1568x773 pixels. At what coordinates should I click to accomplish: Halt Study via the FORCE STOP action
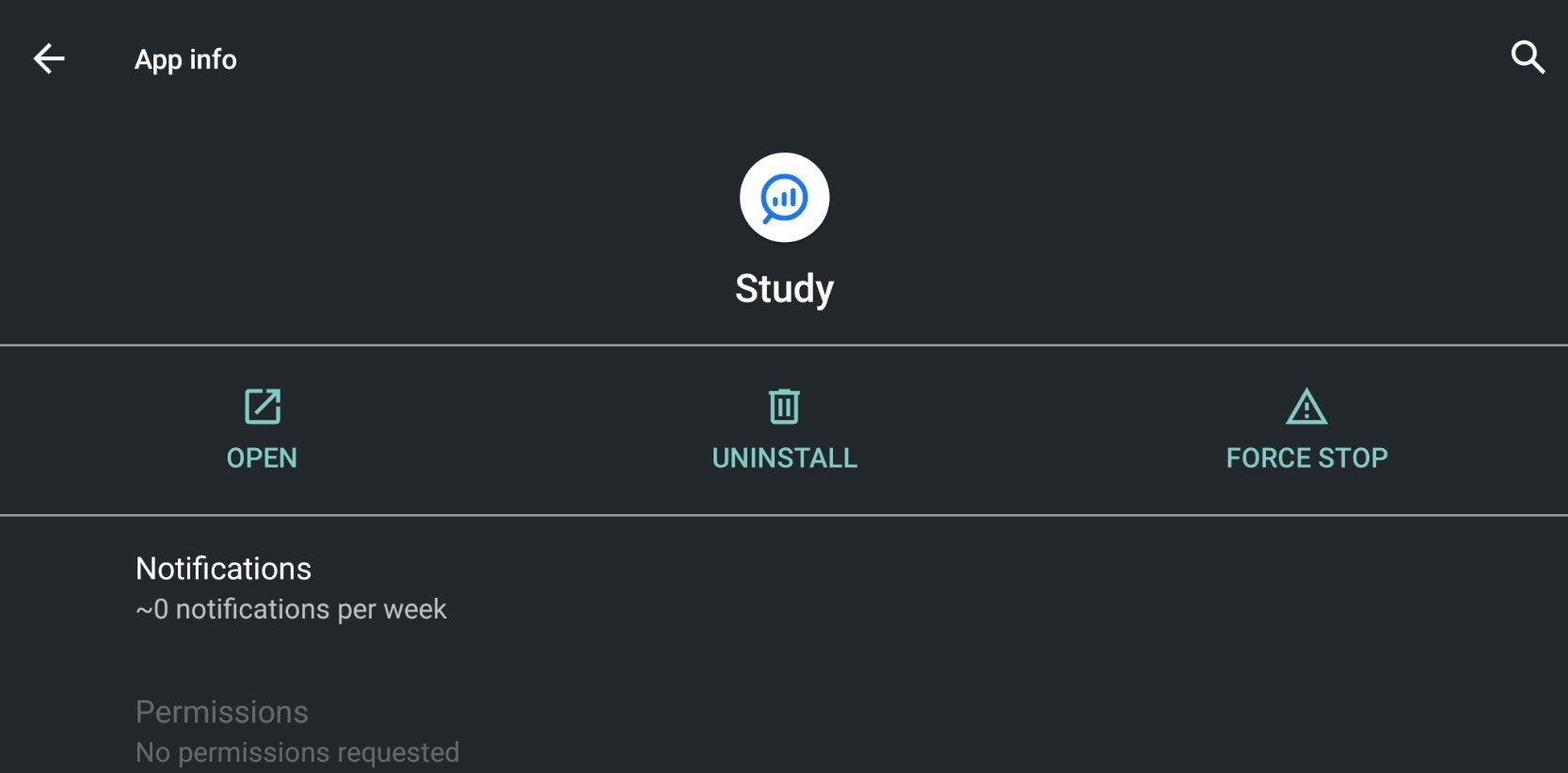point(1306,430)
